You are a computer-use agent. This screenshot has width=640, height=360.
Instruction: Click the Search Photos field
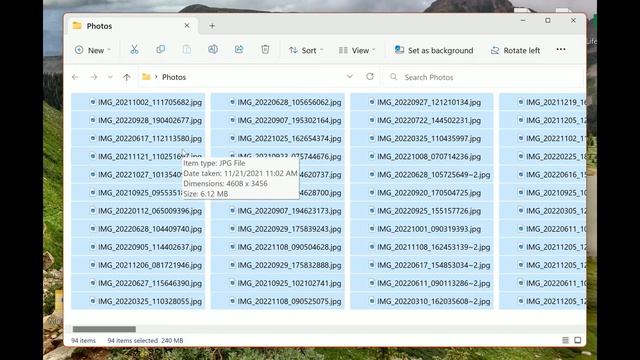coord(484,77)
